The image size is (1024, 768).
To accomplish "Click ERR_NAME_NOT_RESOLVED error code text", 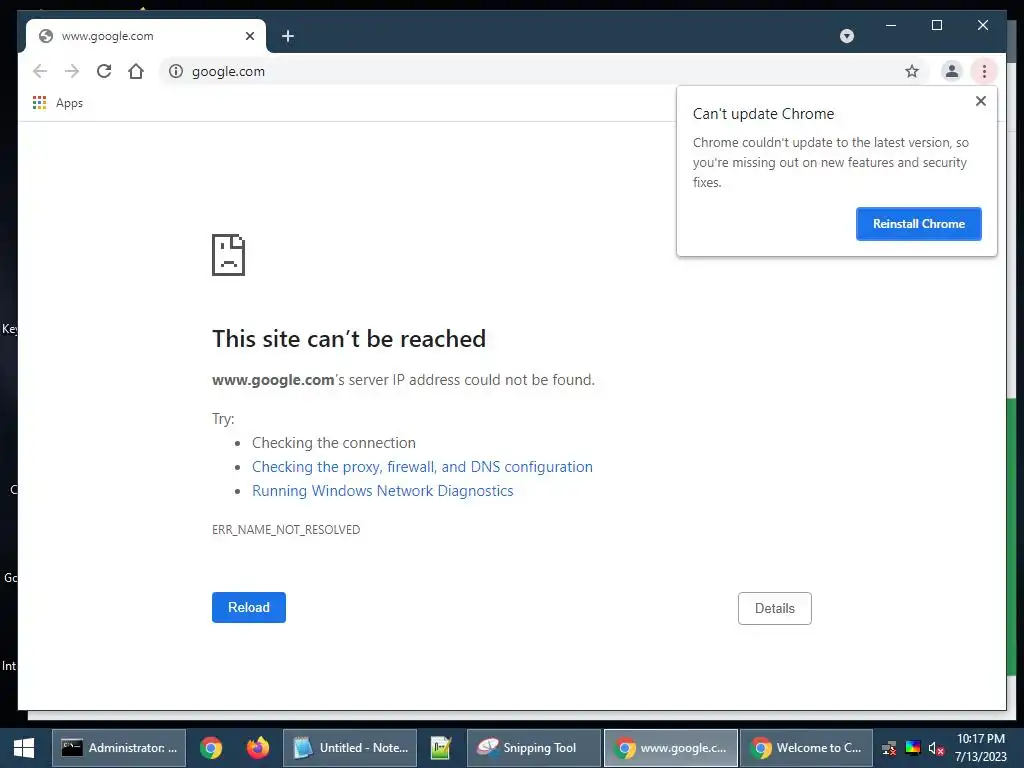I will 286,530.
